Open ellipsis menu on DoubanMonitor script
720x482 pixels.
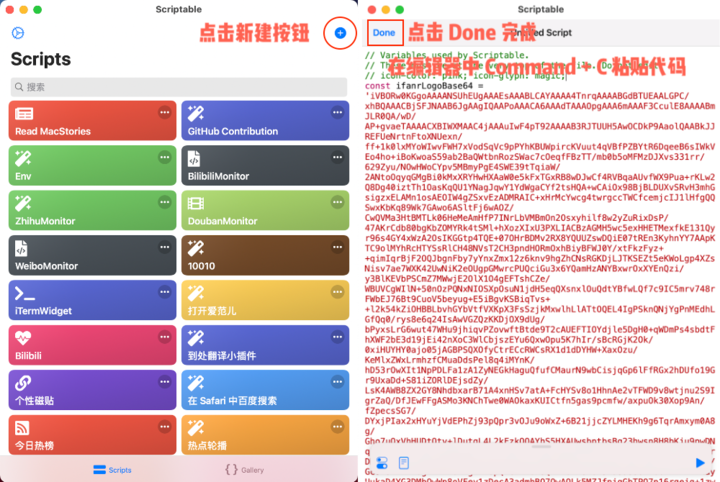(x=338, y=202)
